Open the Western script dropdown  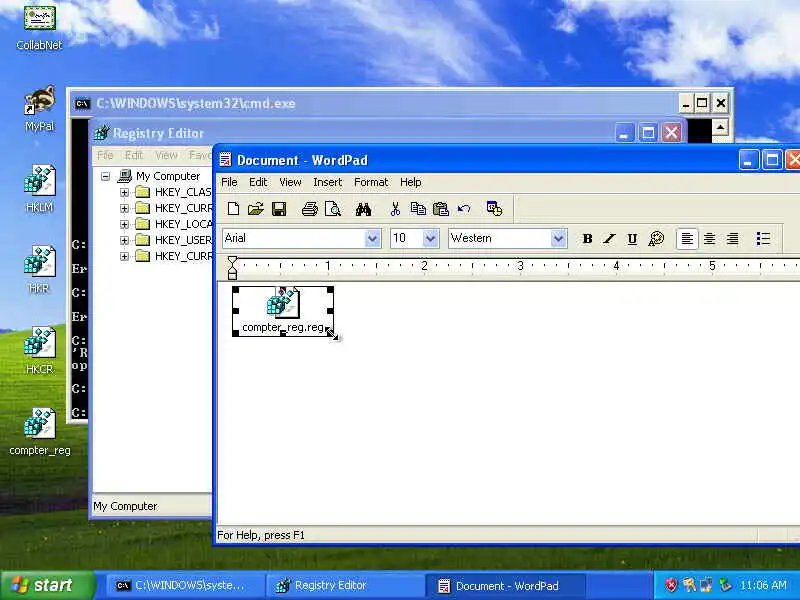point(559,238)
